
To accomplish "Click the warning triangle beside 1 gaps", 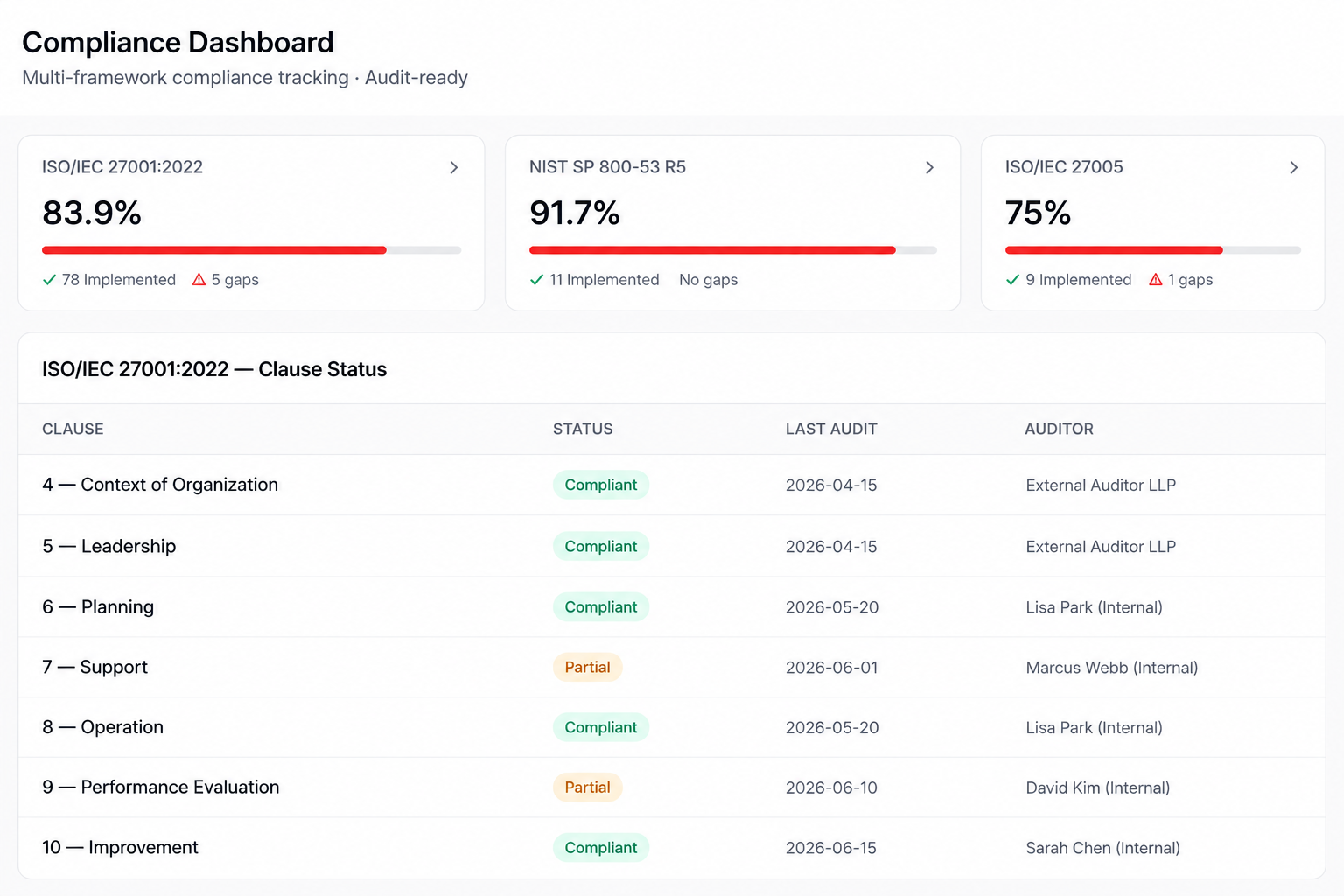I will (x=1156, y=280).
